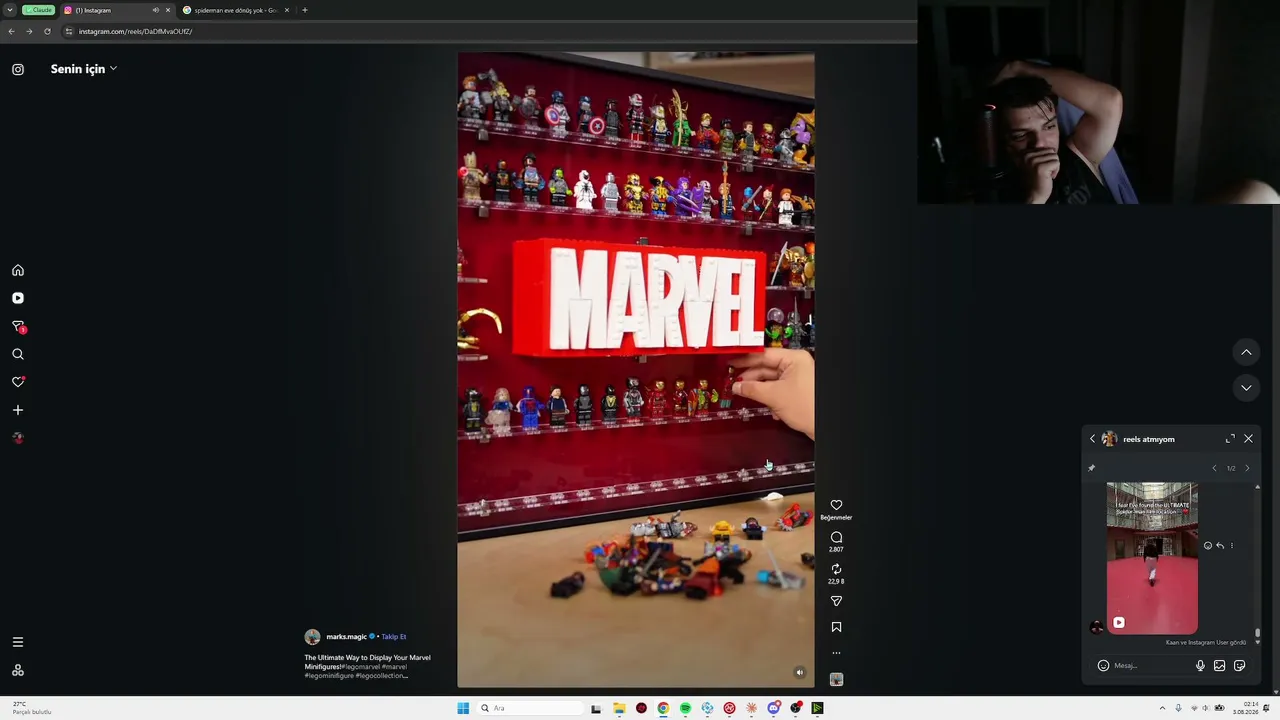This screenshot has height=720, width=1280.
Task: Save the reel with the bookmark icon
Action: pos(836,627)
